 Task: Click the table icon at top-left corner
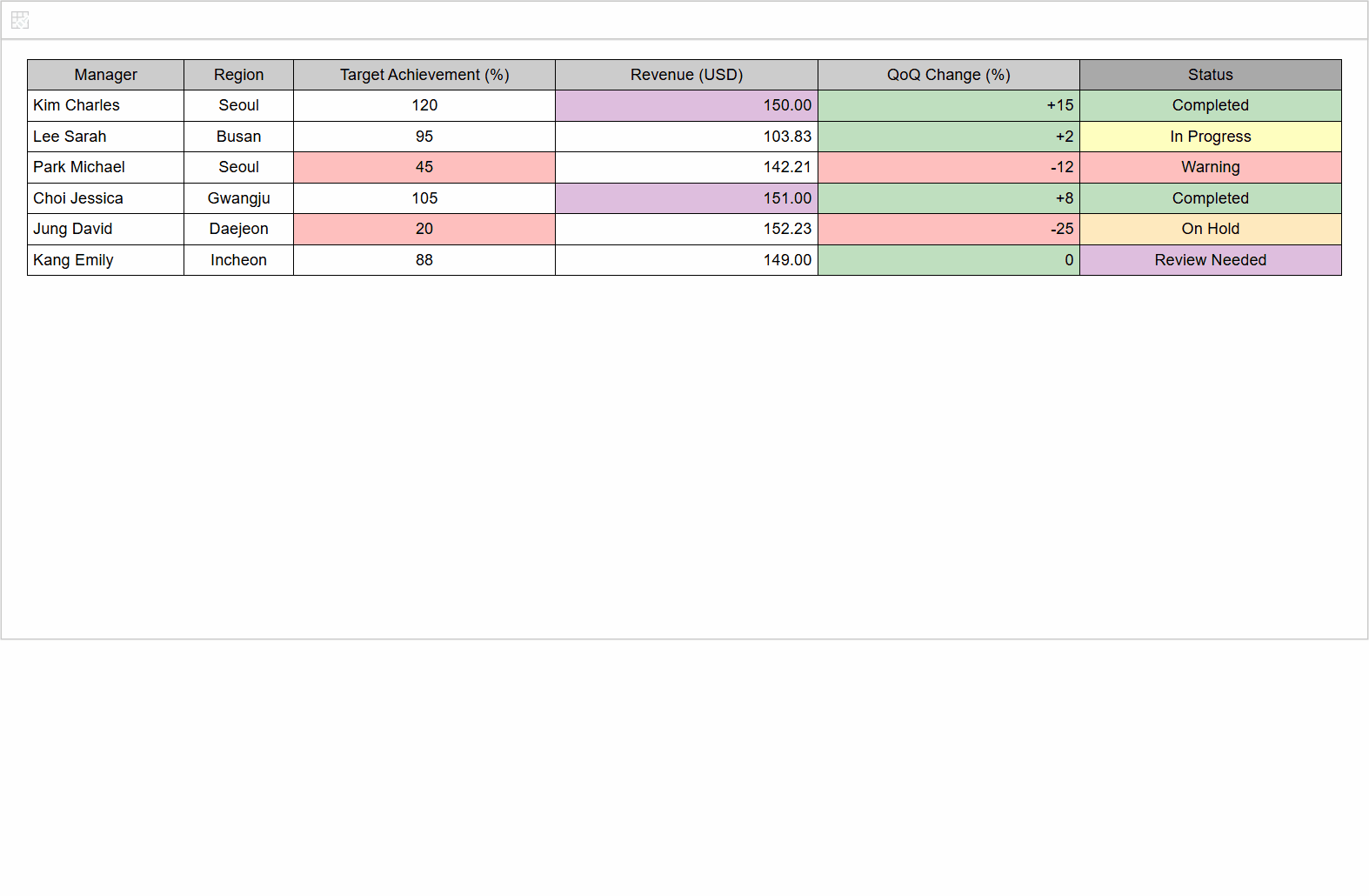pyautogui.click(x=20, y=20)
